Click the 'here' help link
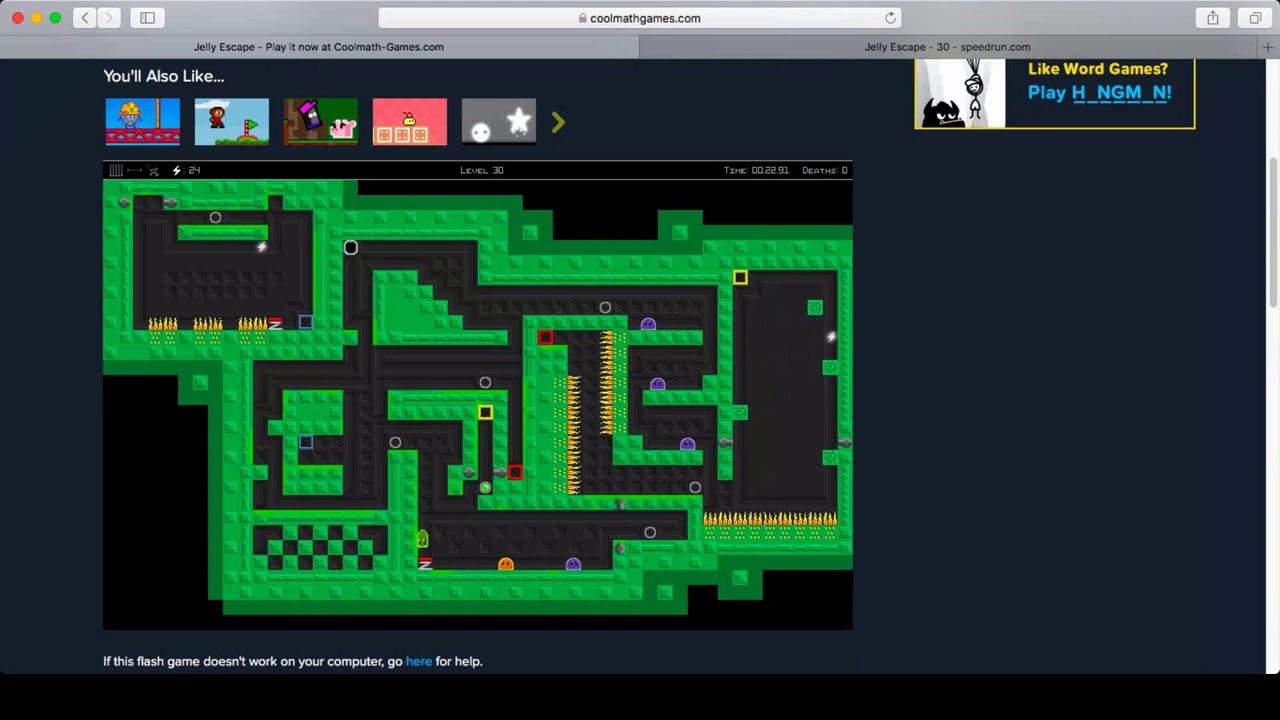Image resolution: width=1280 pixels, height=720 pixels. tap(419, 661)
